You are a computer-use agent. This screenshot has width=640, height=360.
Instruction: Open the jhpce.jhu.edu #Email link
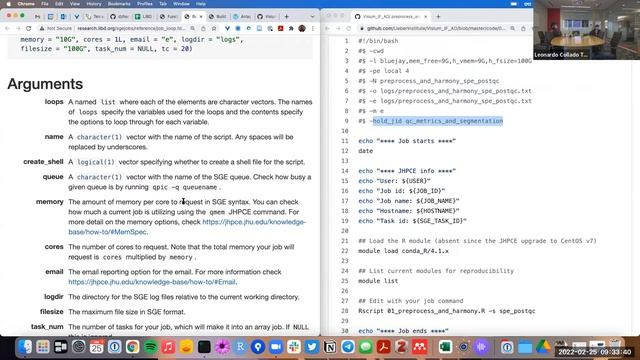click(x=152, y=282)
